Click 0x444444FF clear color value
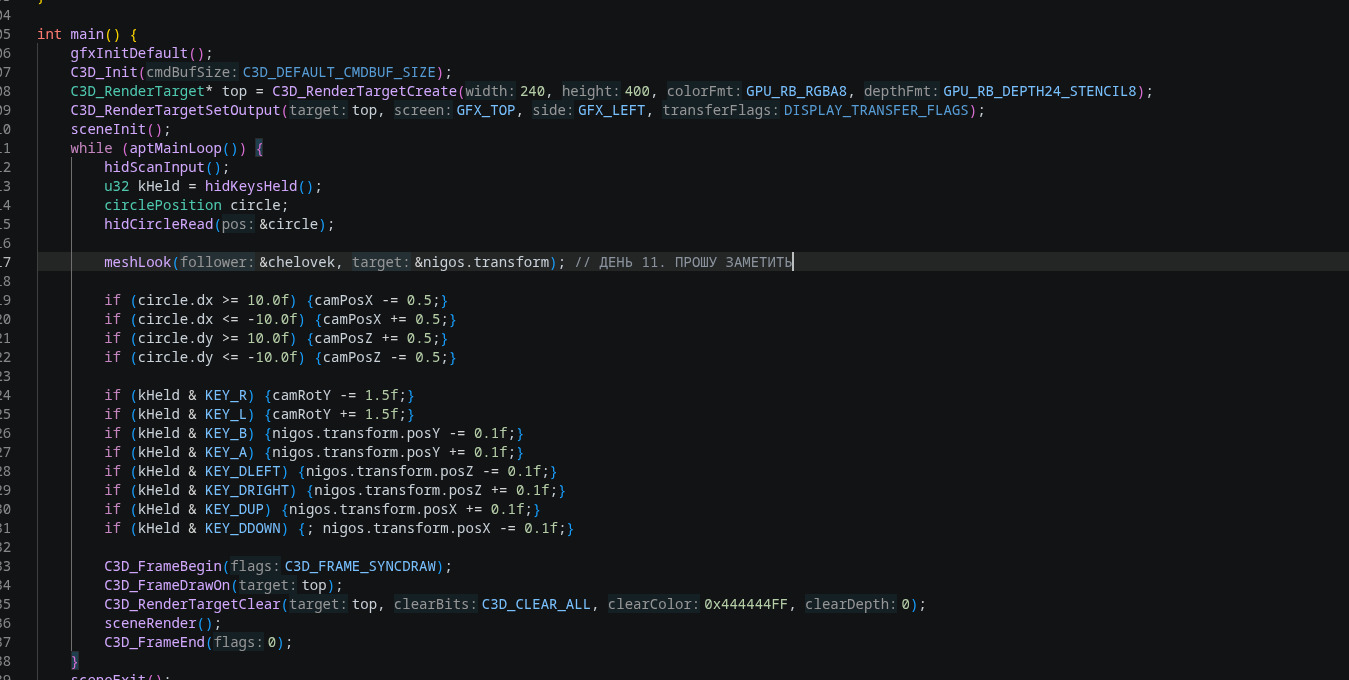 (746, 604)
